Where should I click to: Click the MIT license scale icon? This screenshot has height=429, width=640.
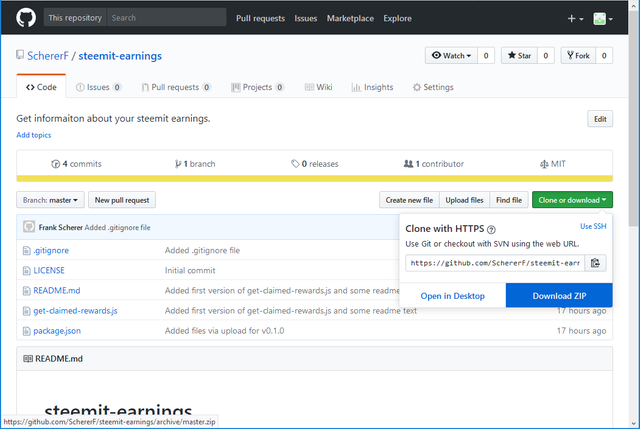pyautogui.click(x=544, y=164)
